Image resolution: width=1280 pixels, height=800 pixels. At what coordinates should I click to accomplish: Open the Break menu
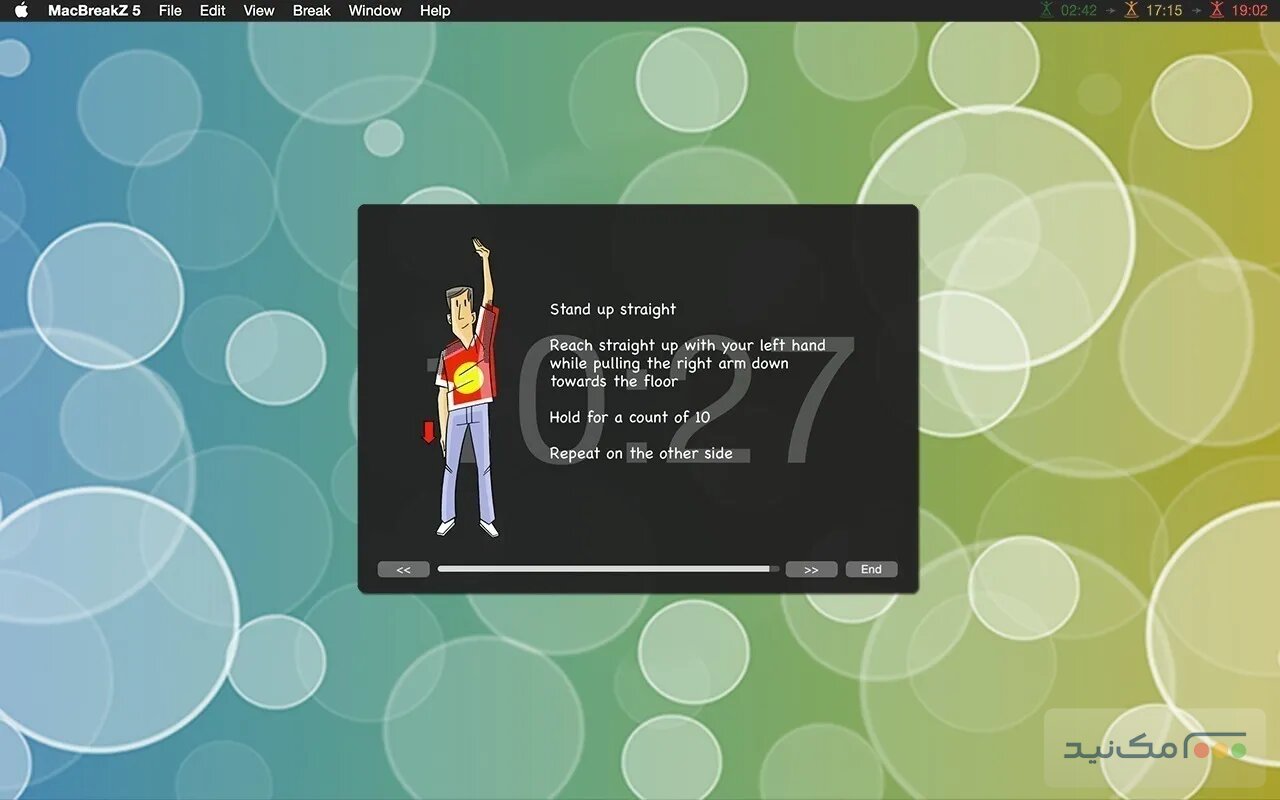[311, 10]
